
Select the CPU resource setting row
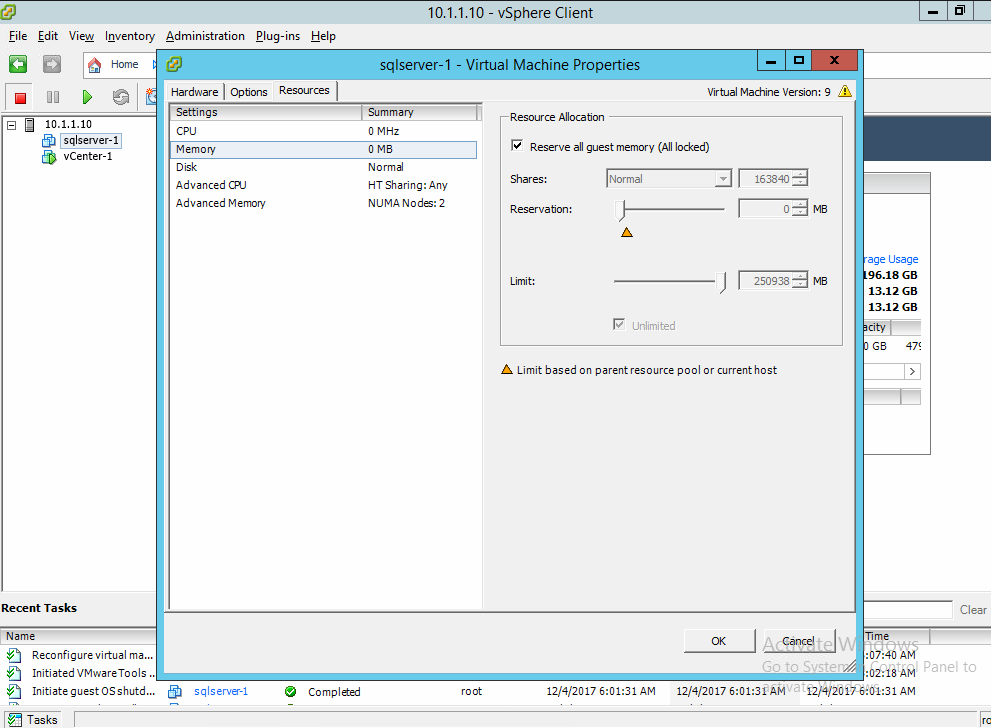point(324,131)
